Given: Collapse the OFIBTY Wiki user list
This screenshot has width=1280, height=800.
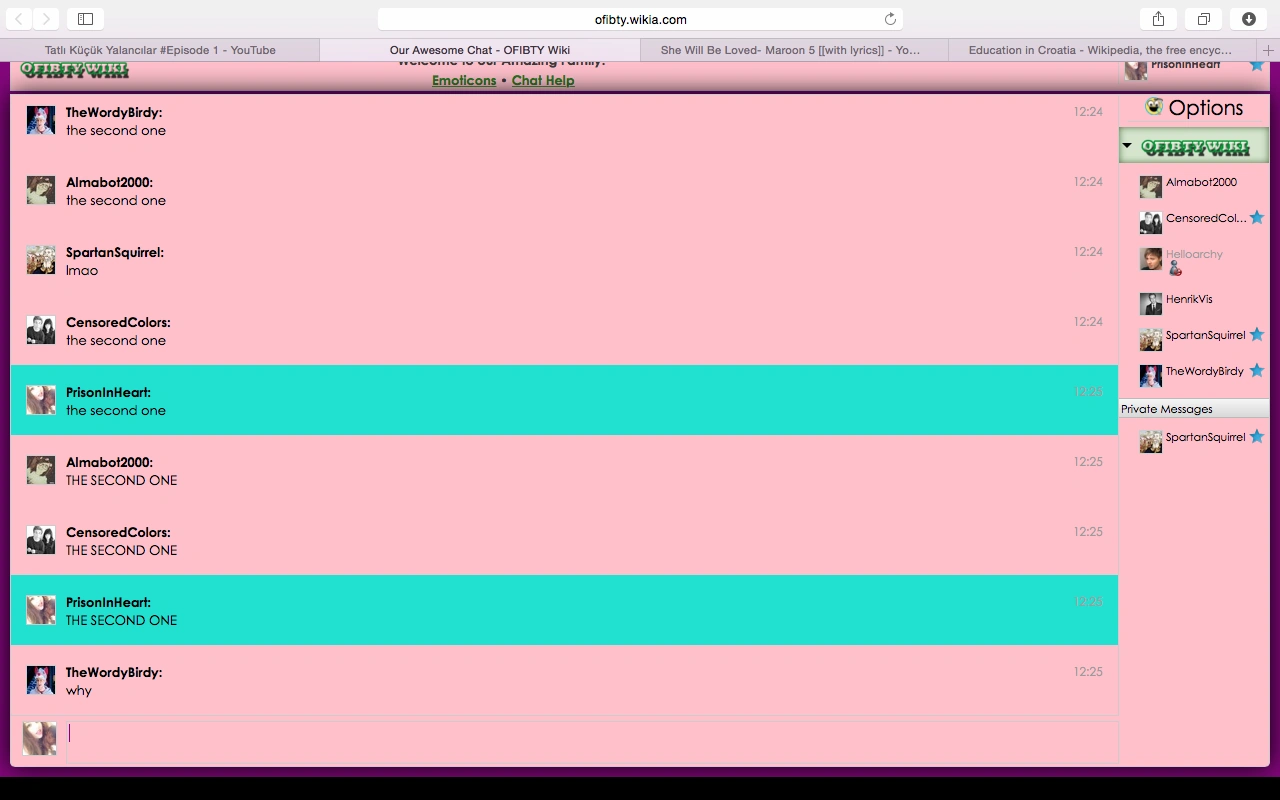Looking at the screenshot, I should [1127, 146].
